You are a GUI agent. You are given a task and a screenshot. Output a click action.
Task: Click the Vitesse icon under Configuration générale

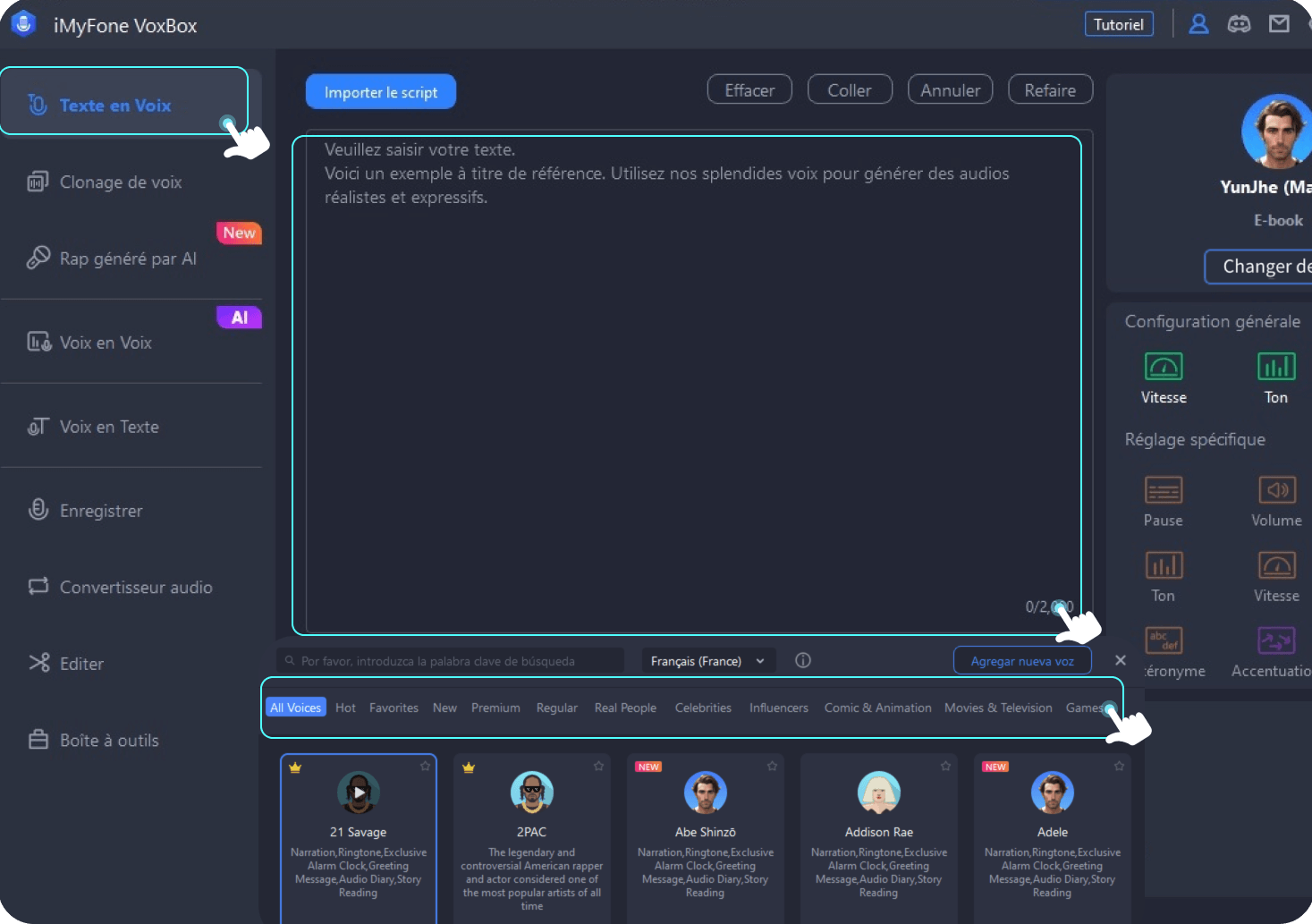(1164, 367)
